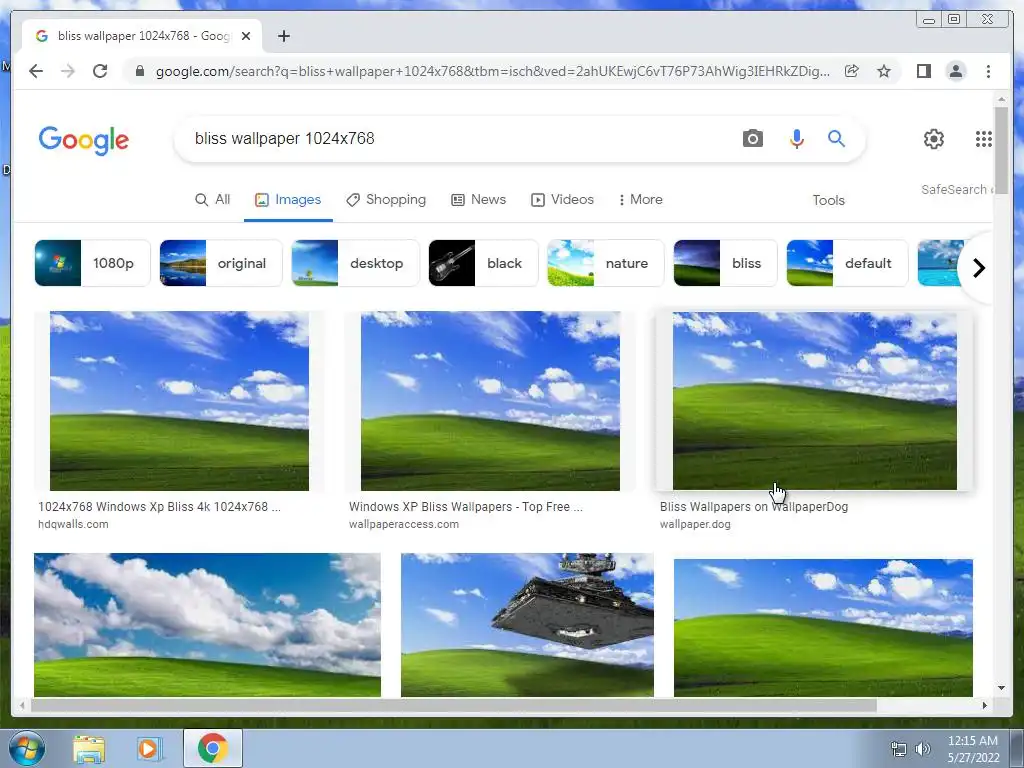1024x768 pixels.
Task: Open the Bliss image with the Star Destroyer
Action: pyautogui.click(x=527, y=625)
